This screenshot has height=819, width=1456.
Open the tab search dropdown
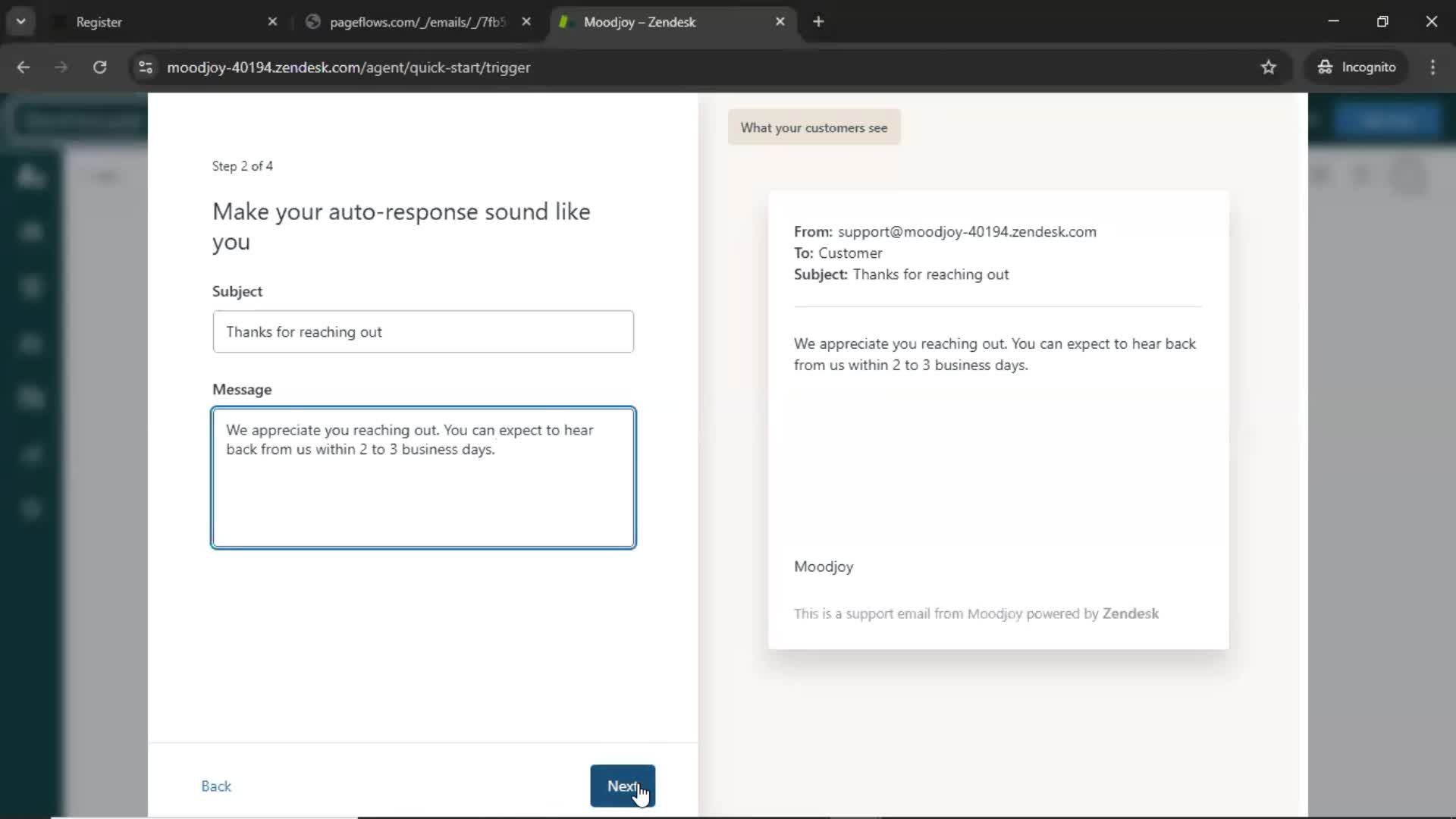(x=20, y=22)
